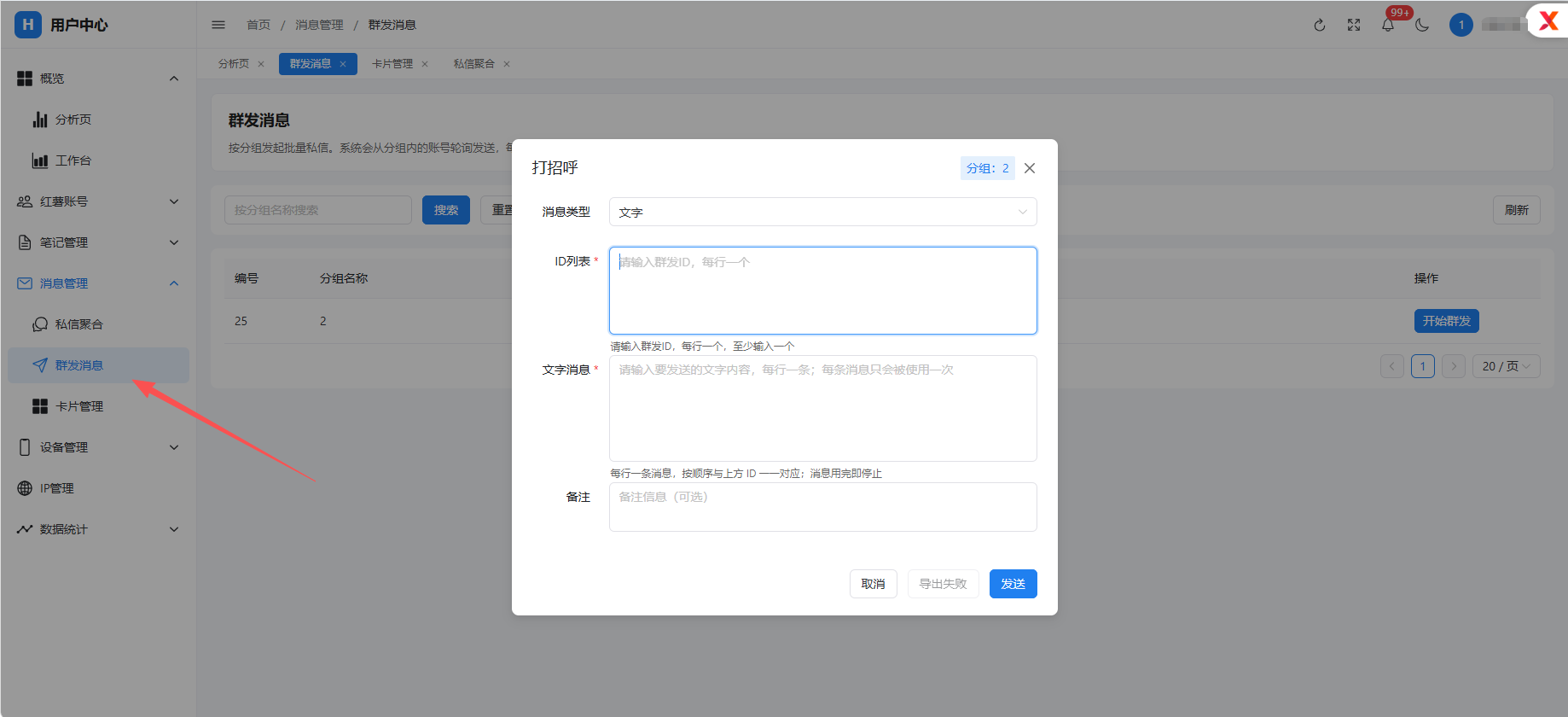Focus the 备注 text area
This screenshot has height=717, width=1568.
823,507
